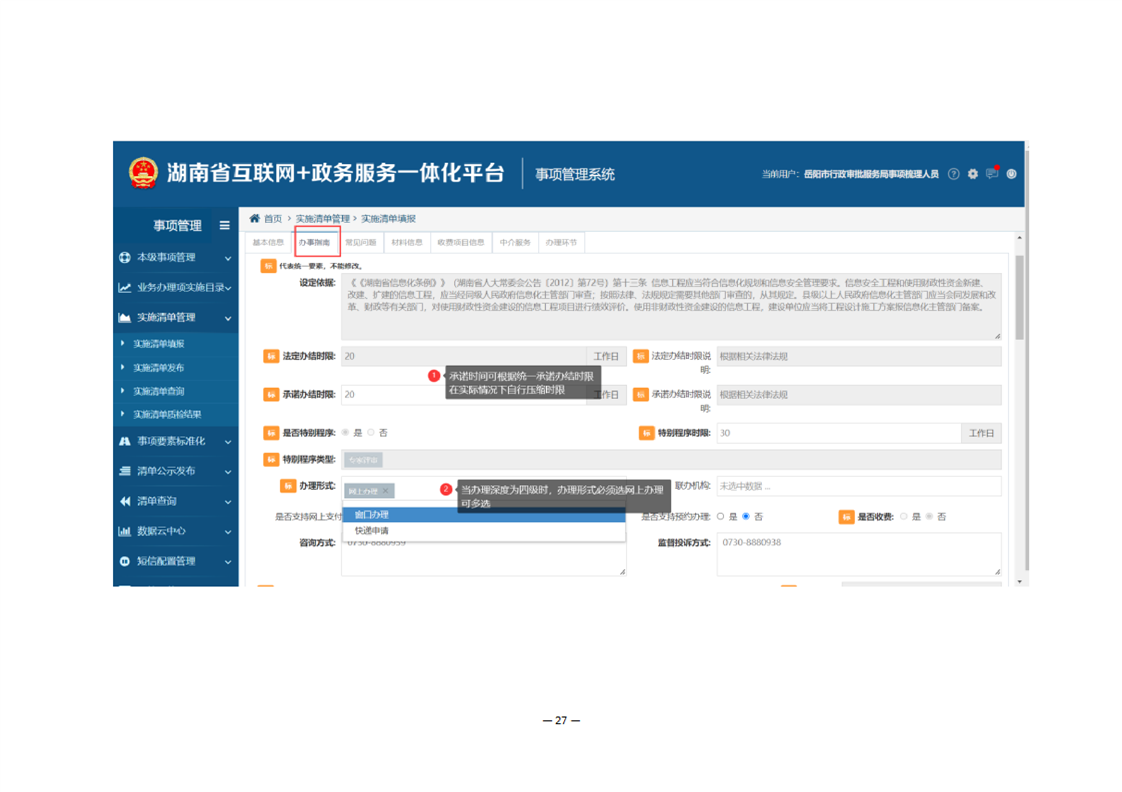The image size is (1122, 792).
Task: Open the 收费项目信息 tab
Action: tap(460, 242)
